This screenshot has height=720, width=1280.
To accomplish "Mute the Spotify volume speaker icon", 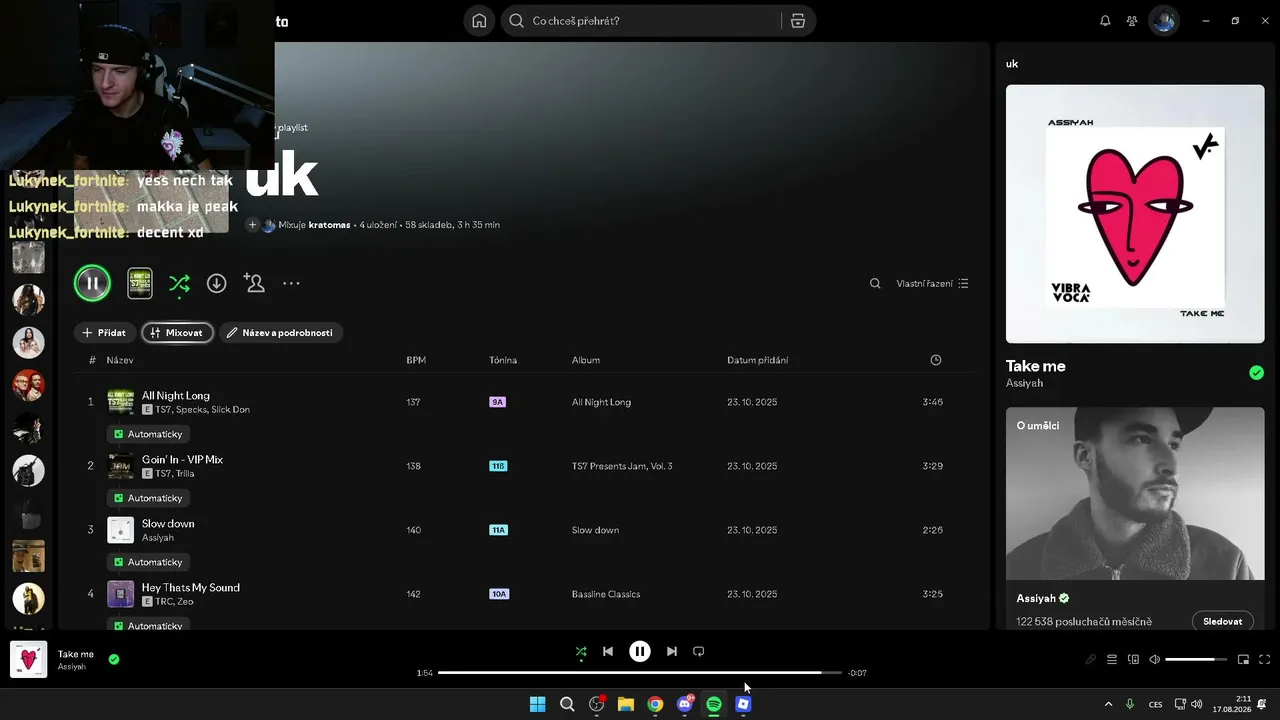I will pos(1155,660).
